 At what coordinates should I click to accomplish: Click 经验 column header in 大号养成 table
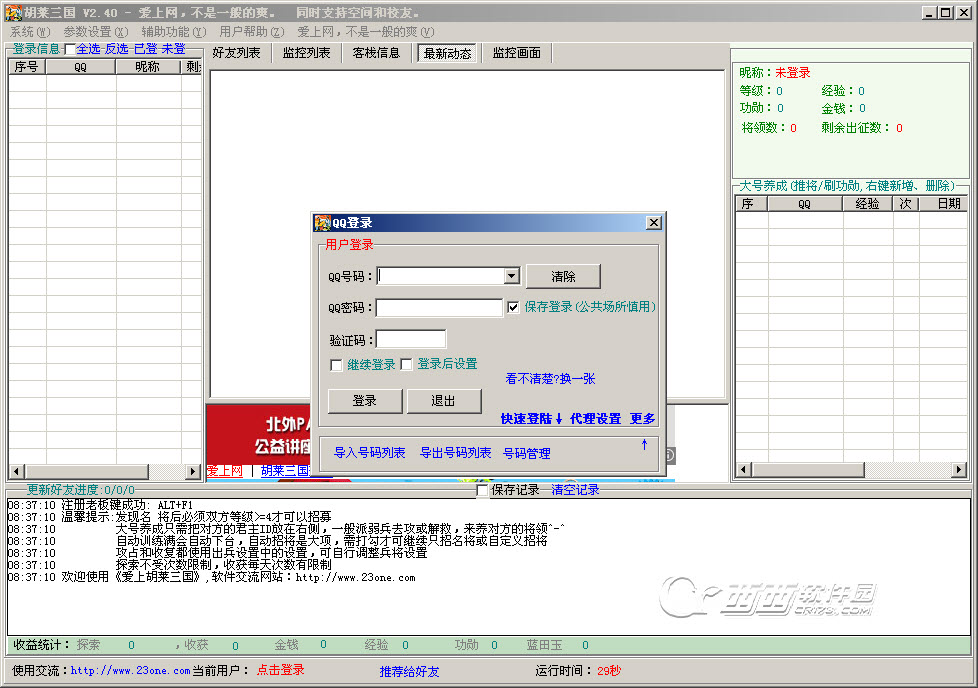(x=868, y=204)
